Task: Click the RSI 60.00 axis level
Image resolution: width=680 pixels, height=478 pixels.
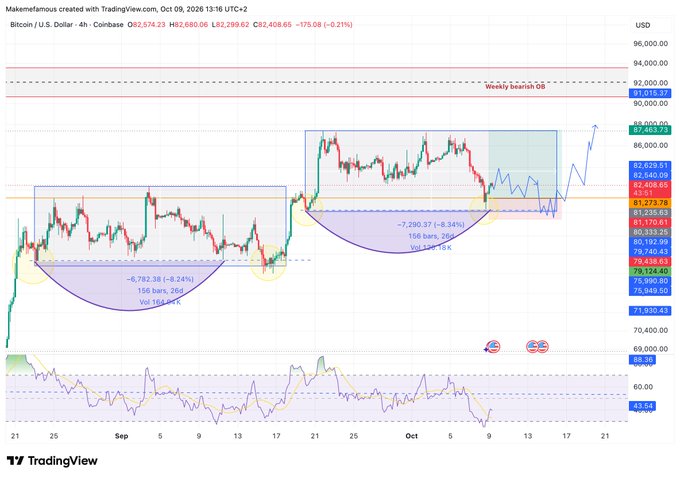Action: 643,387
